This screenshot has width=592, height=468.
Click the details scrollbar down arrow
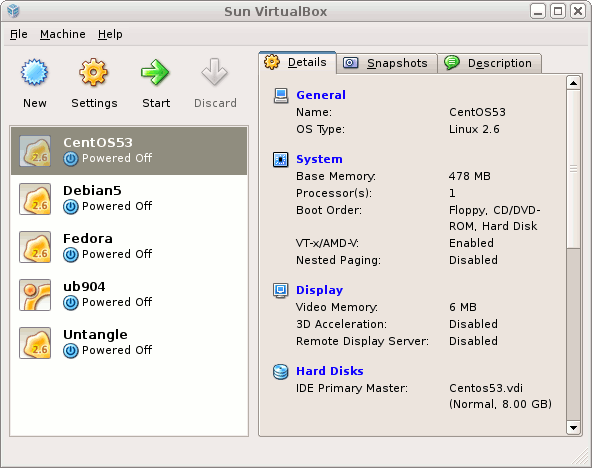[x=573, y=428]
